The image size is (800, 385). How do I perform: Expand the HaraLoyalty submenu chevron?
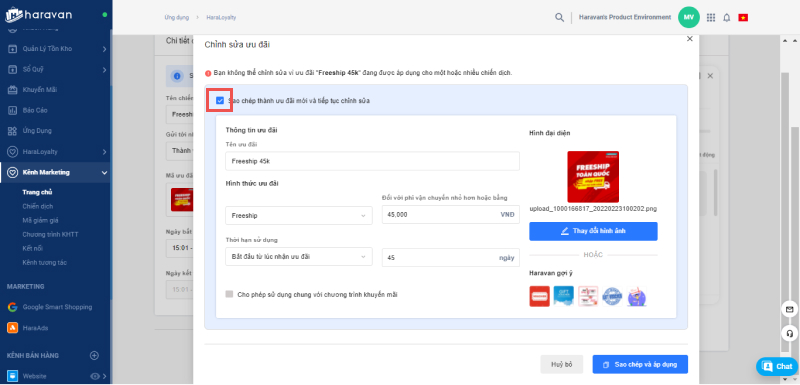click(x=104, y=152)
